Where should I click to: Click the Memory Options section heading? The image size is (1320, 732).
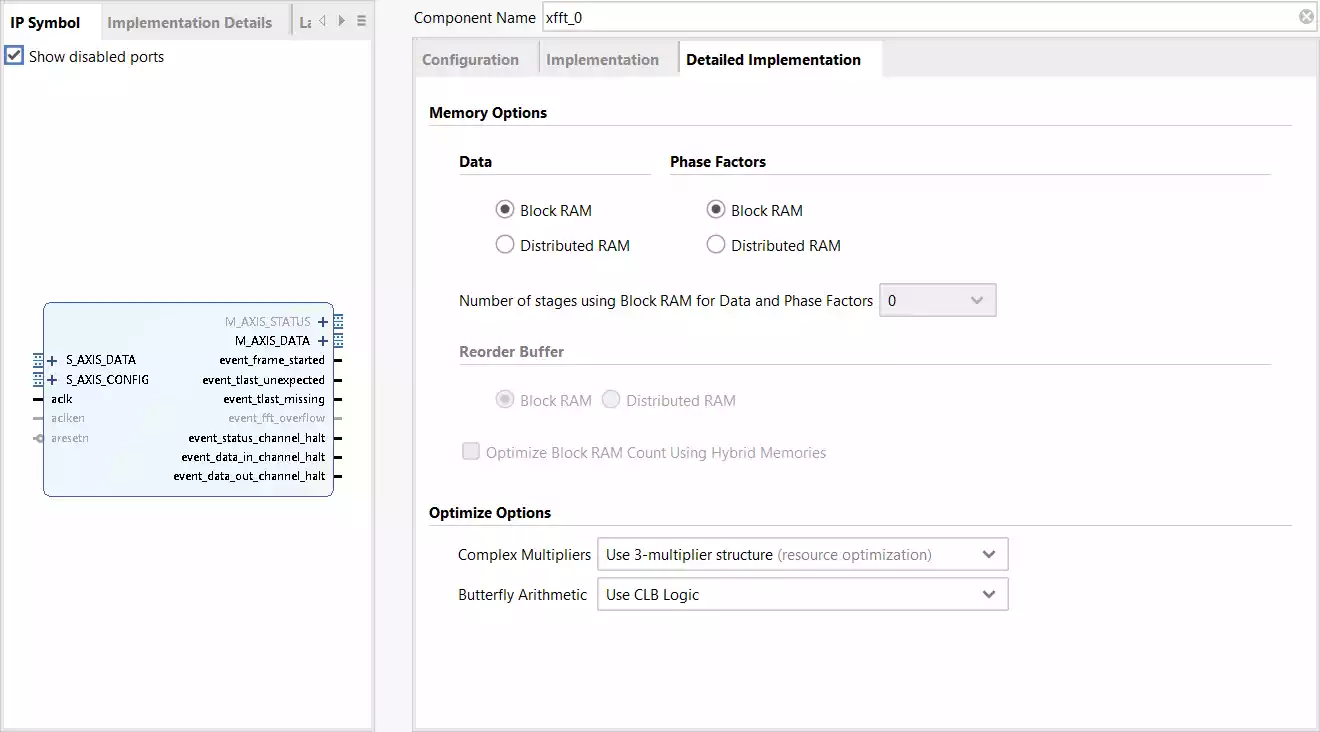(488, 113)
